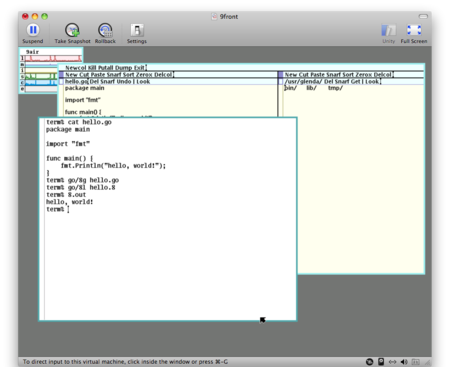Suspend the virtual machine
Screen dimensions: 450x367
coord(33,33)
